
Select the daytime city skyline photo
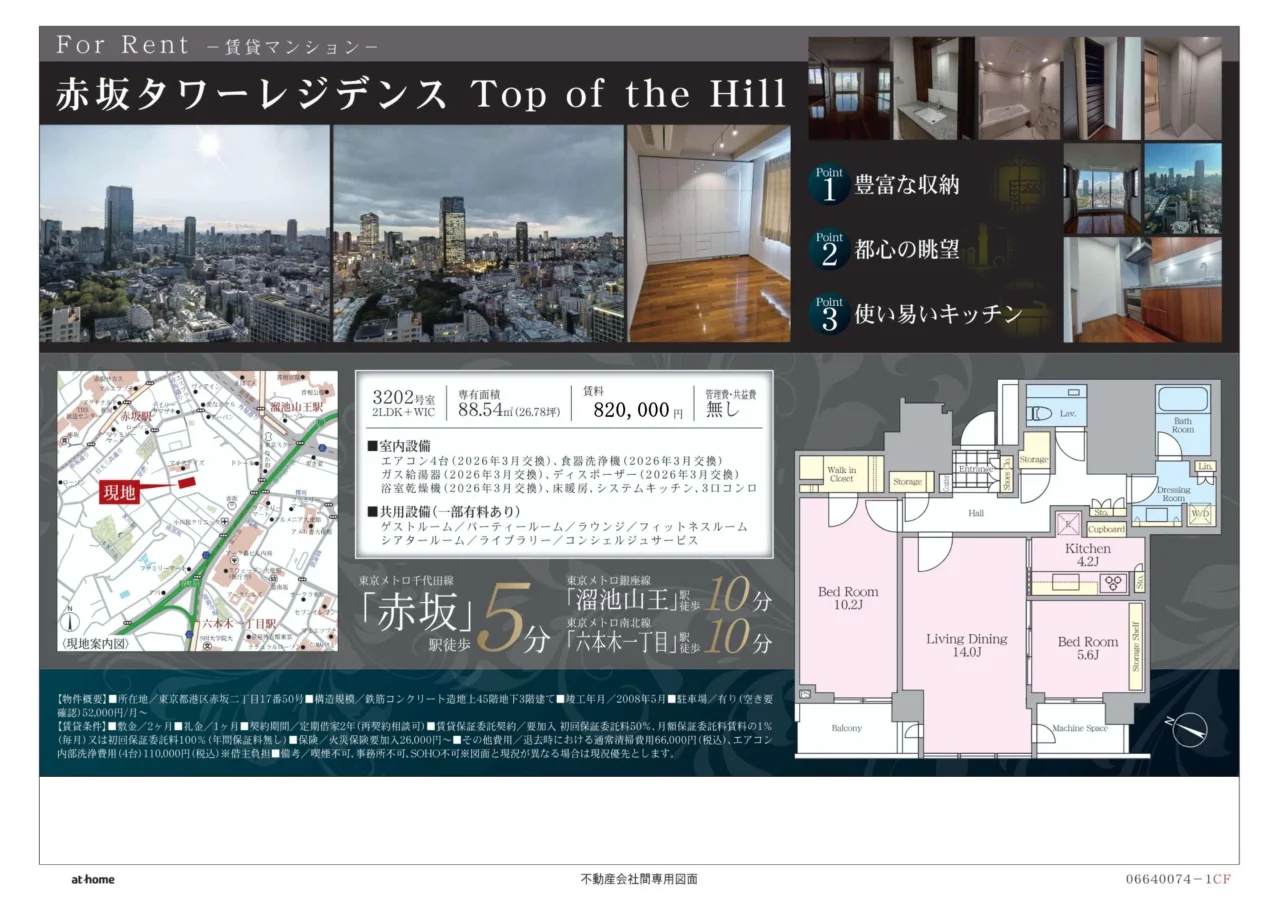[x=185, y=234]
